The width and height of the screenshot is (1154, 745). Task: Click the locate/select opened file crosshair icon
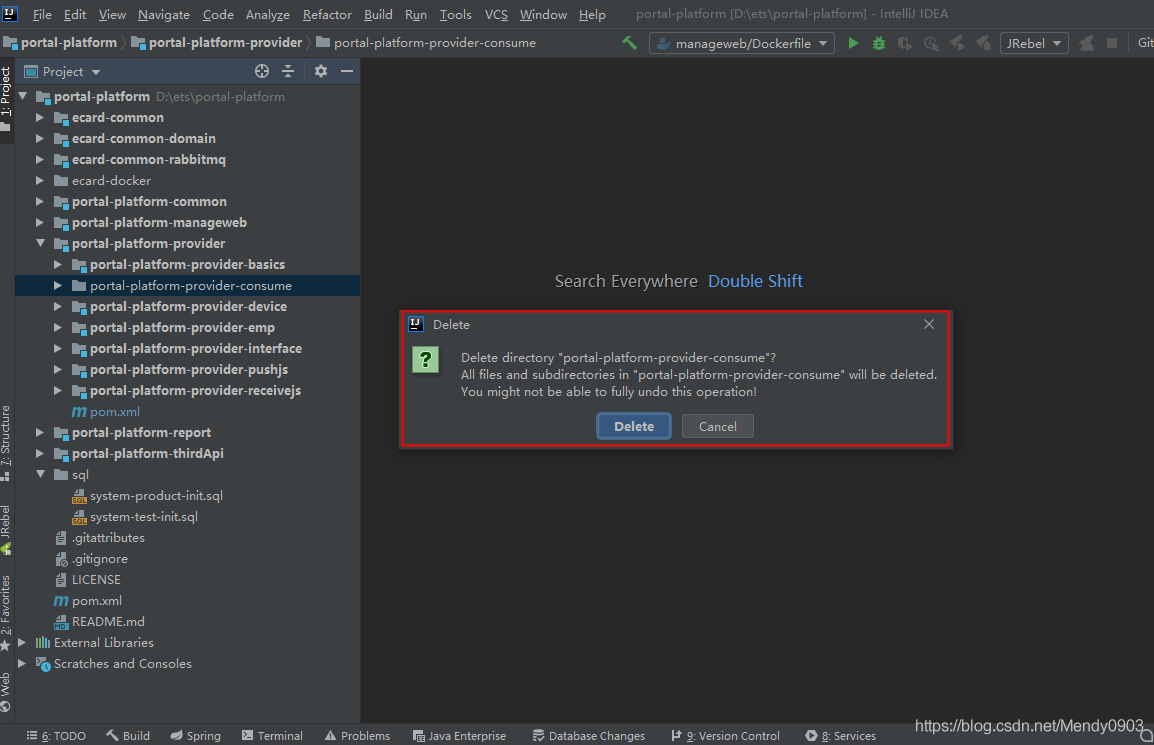[262, 71]
